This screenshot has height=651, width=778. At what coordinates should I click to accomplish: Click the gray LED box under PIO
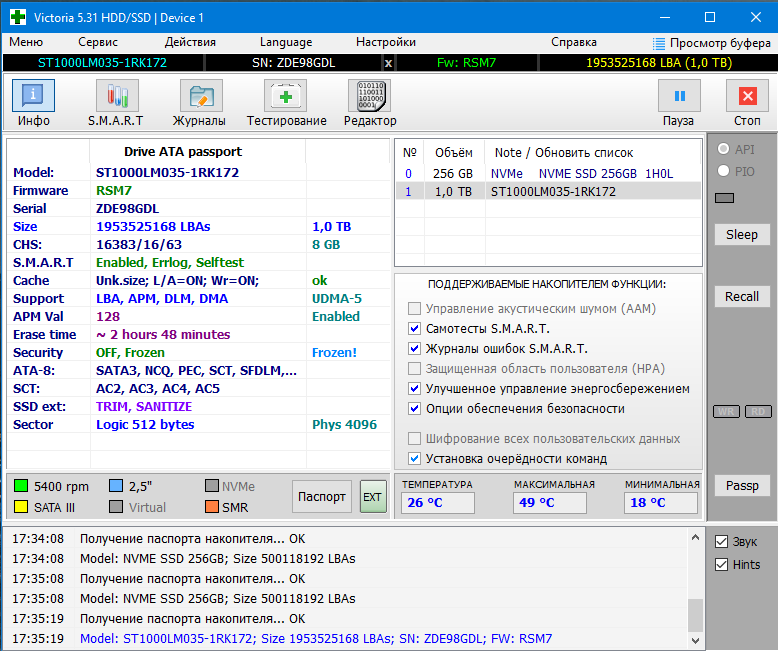tap(724, 198)
